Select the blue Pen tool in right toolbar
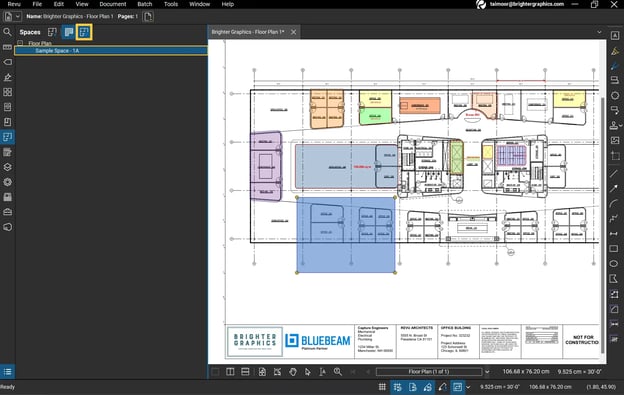 614,66
